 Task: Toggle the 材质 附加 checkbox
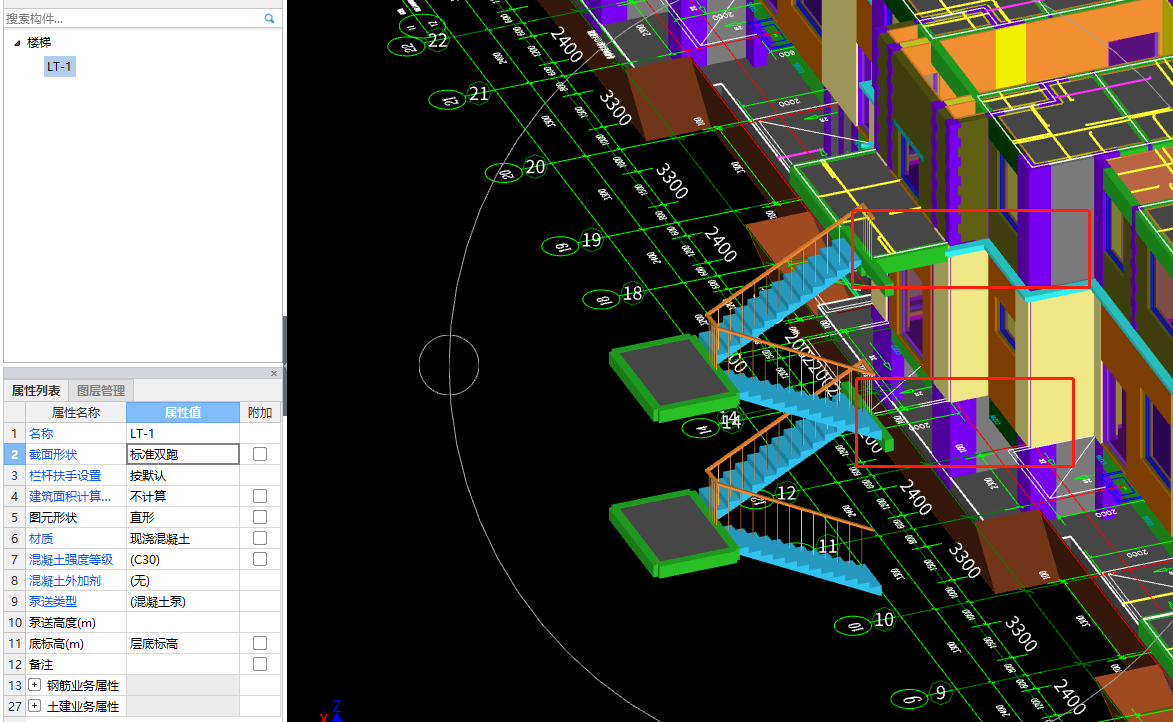260,538
